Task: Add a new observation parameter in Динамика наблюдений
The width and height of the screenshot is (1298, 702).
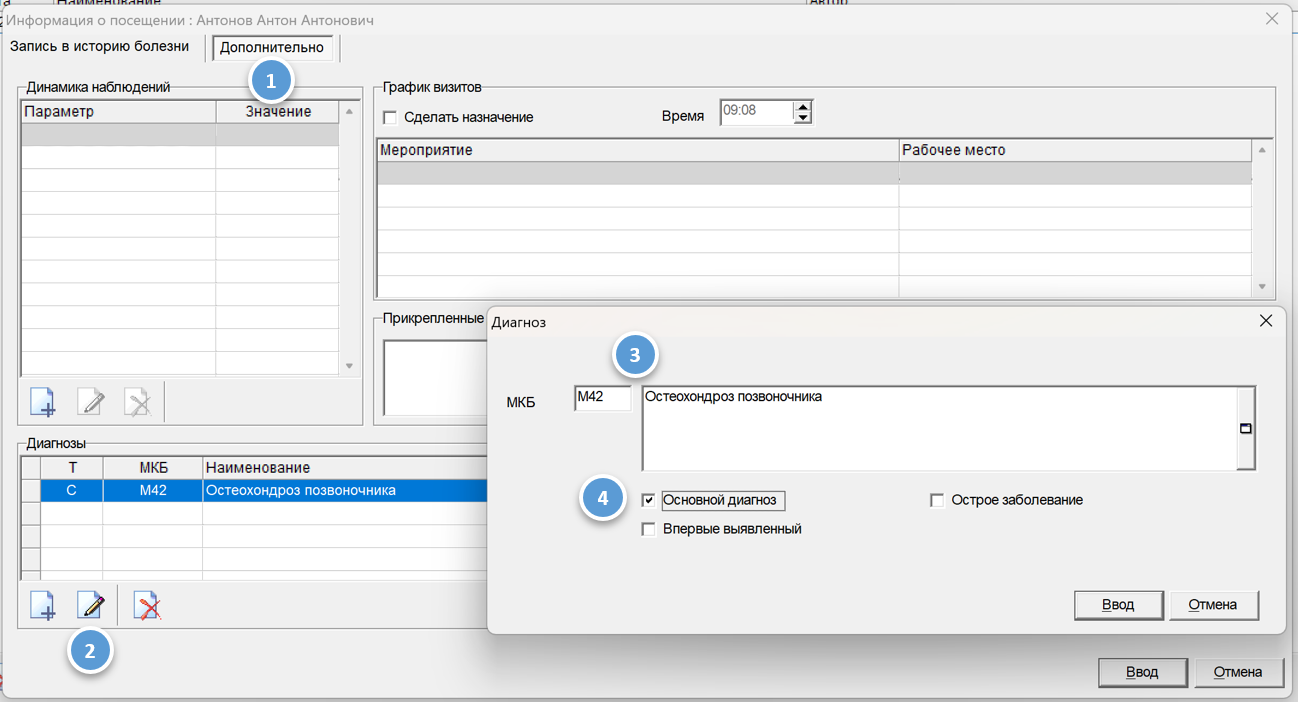Action: 42,402
